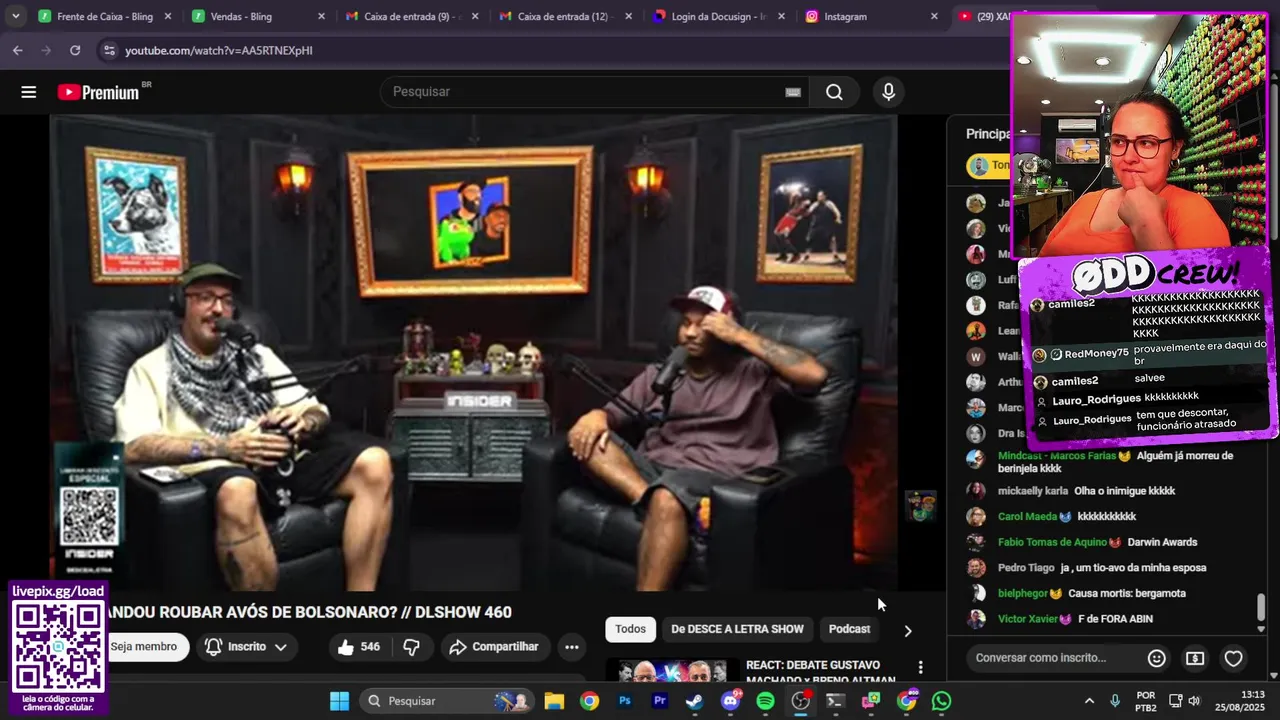This screenshot has width=1280, height=720.
Task: Switch to Instagram tab
Action: point(870,16)
